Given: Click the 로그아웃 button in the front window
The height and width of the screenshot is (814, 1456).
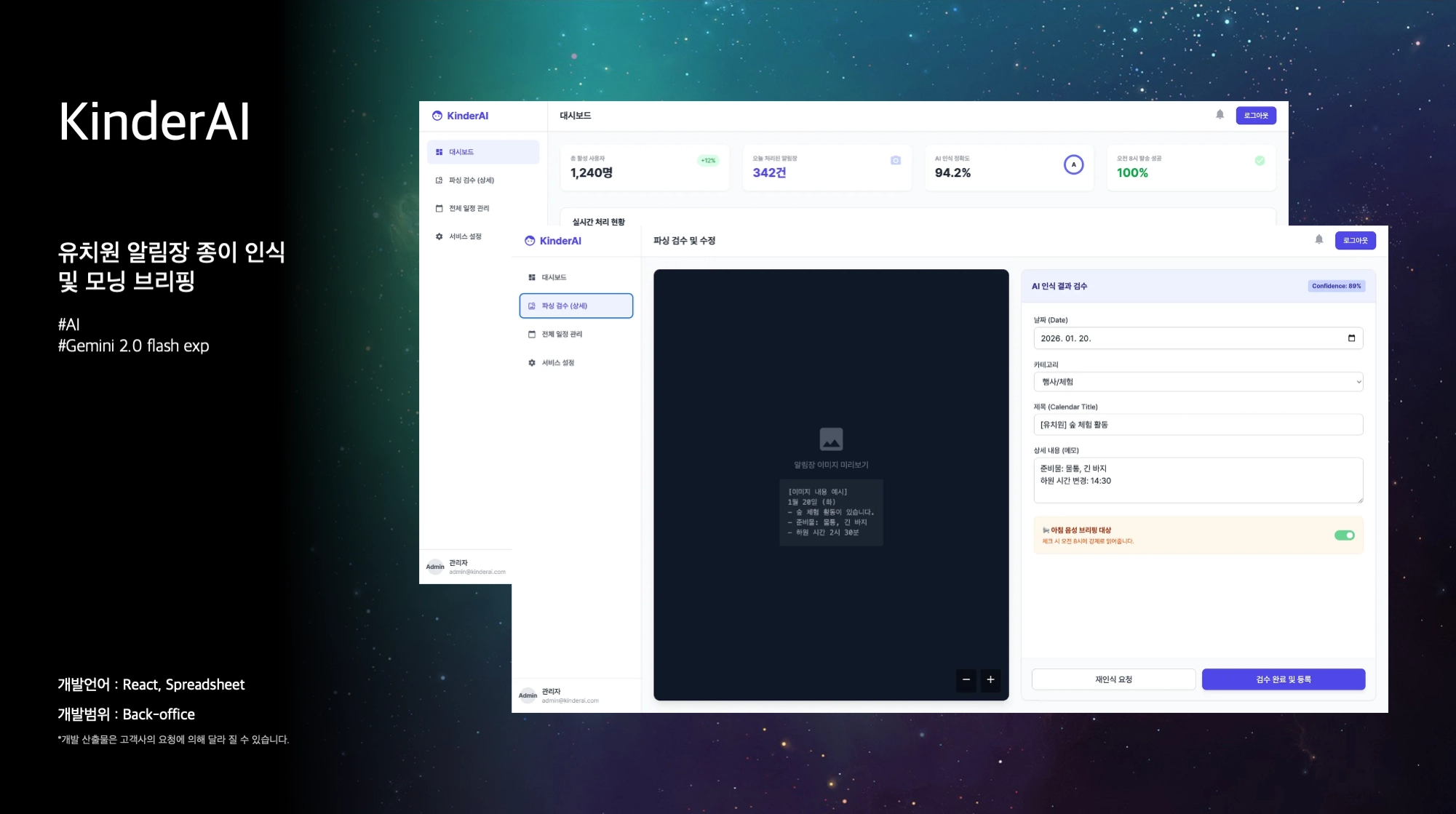Looking at the screenshot, I should point(1355,241).
